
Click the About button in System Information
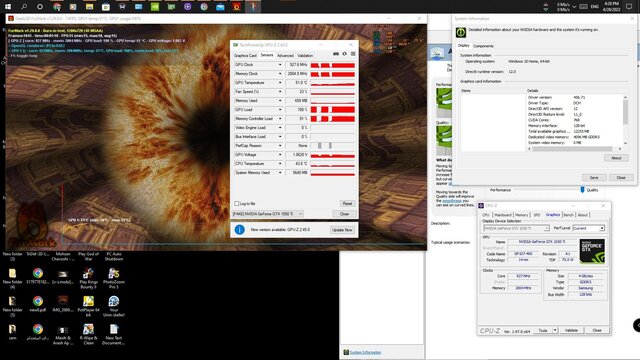coord(616,158)
